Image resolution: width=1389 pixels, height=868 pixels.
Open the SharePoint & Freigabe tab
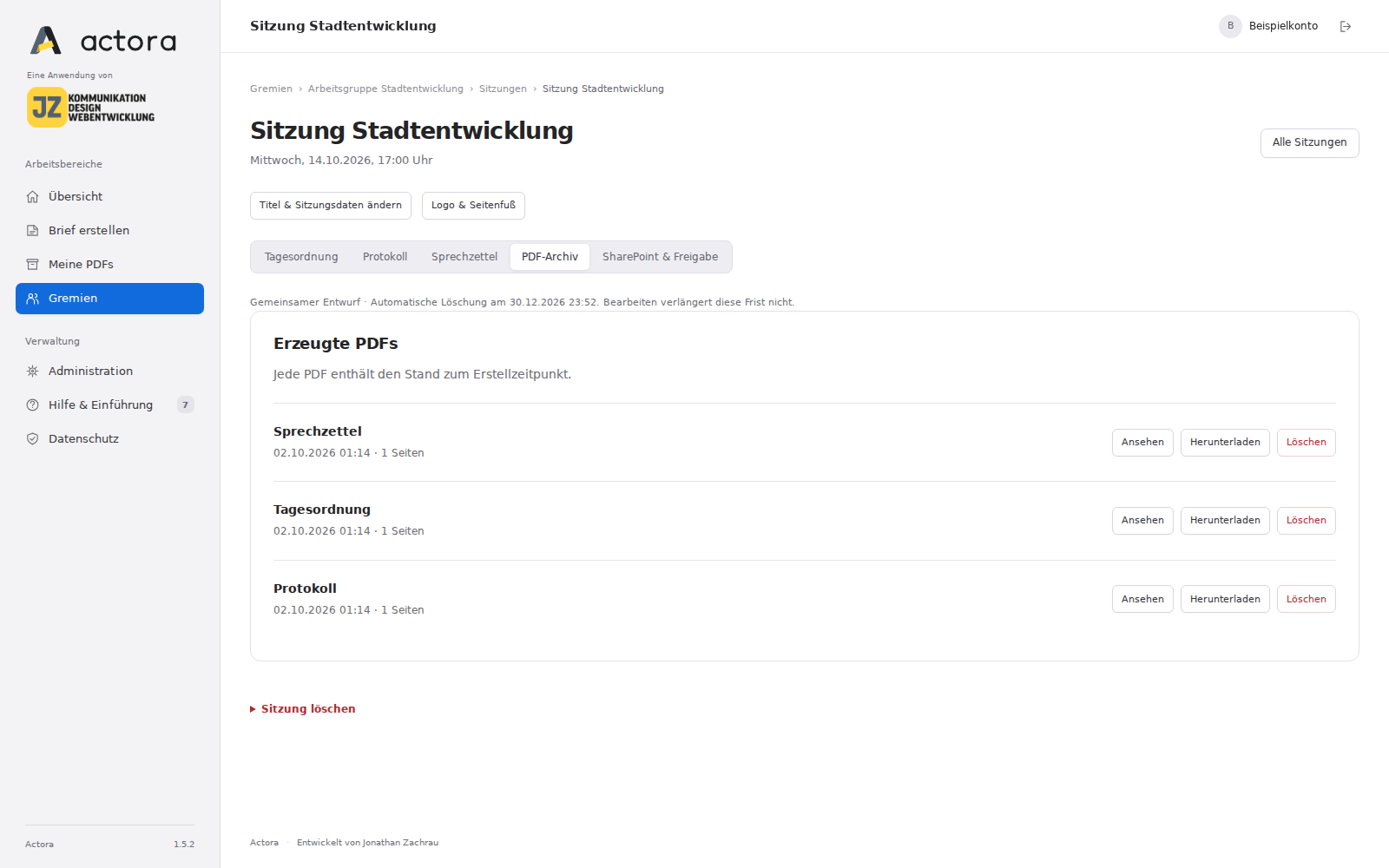[660, 257]
